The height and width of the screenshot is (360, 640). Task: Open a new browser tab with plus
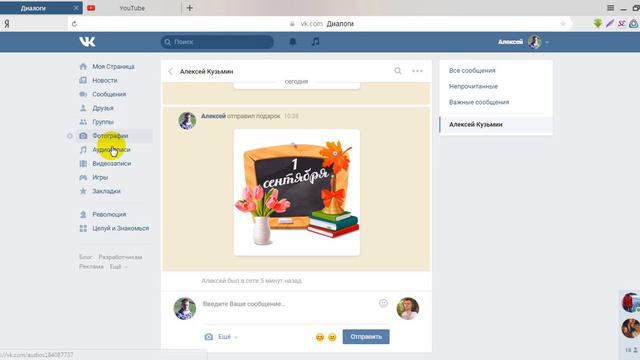click(189, 8)
